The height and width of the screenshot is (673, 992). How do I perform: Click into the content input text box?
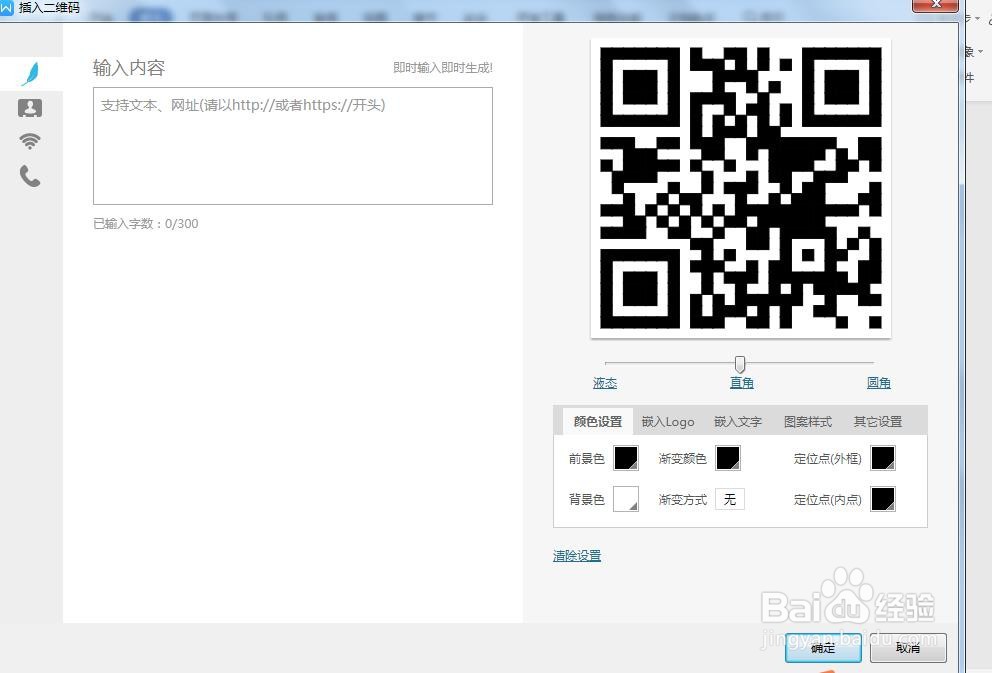pyautogui.click(x=293, y=146)
